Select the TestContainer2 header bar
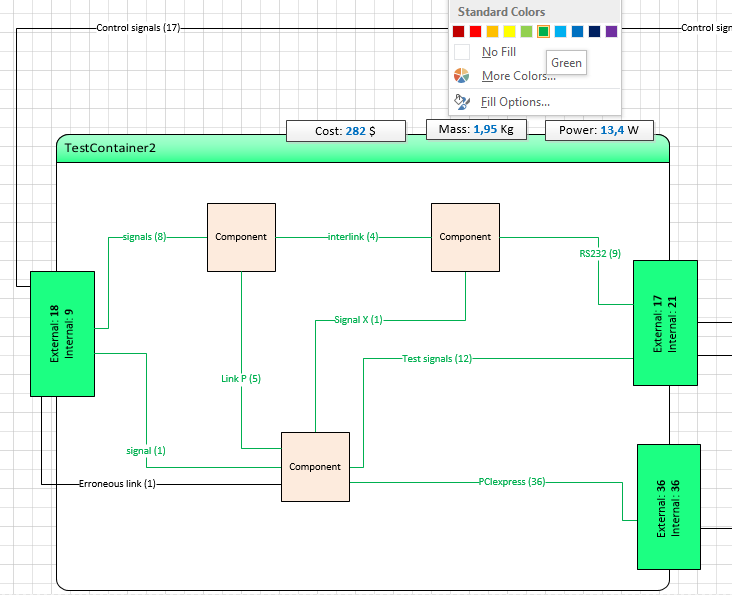This screenshot has width=732, height=596. pos(363,148)
